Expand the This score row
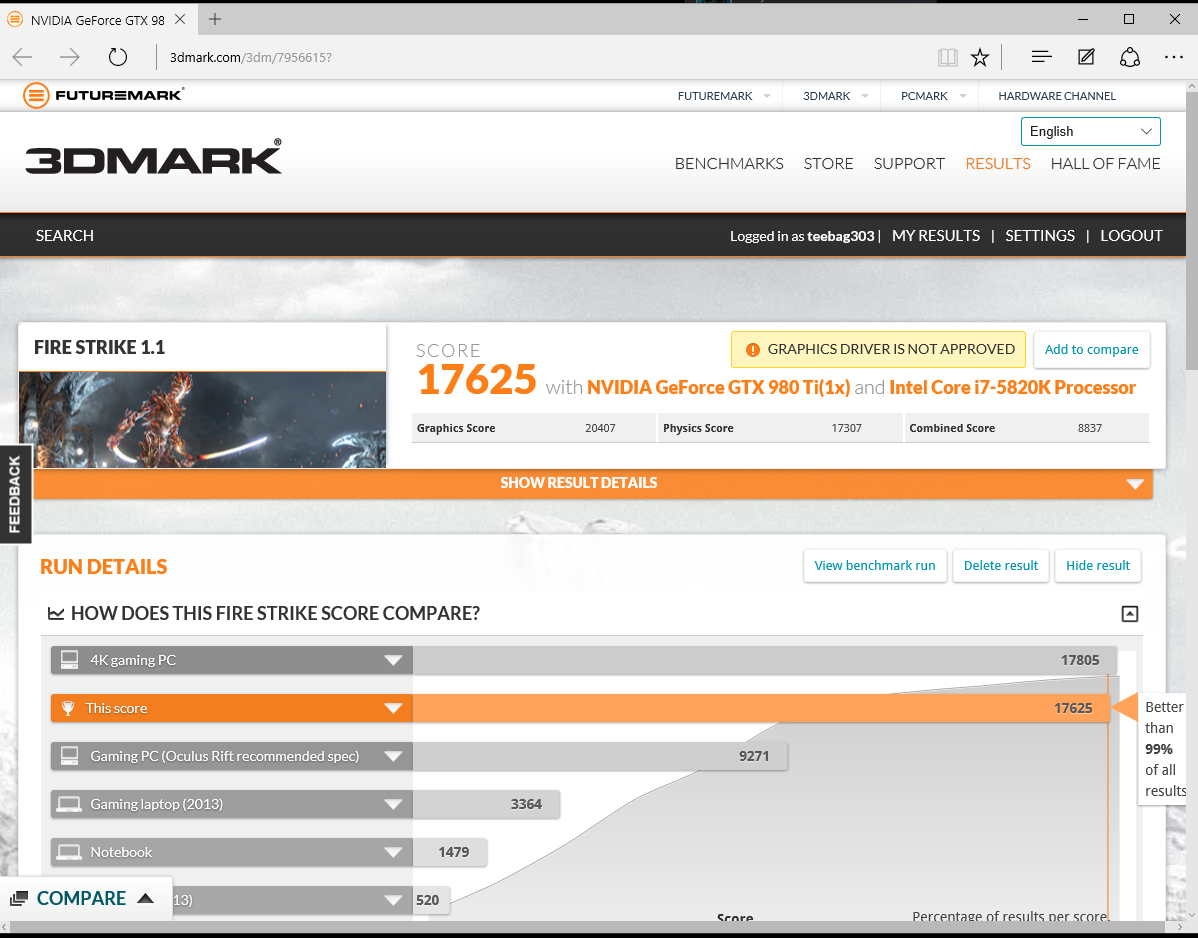 pyautogui.click(x=393, y=709)
